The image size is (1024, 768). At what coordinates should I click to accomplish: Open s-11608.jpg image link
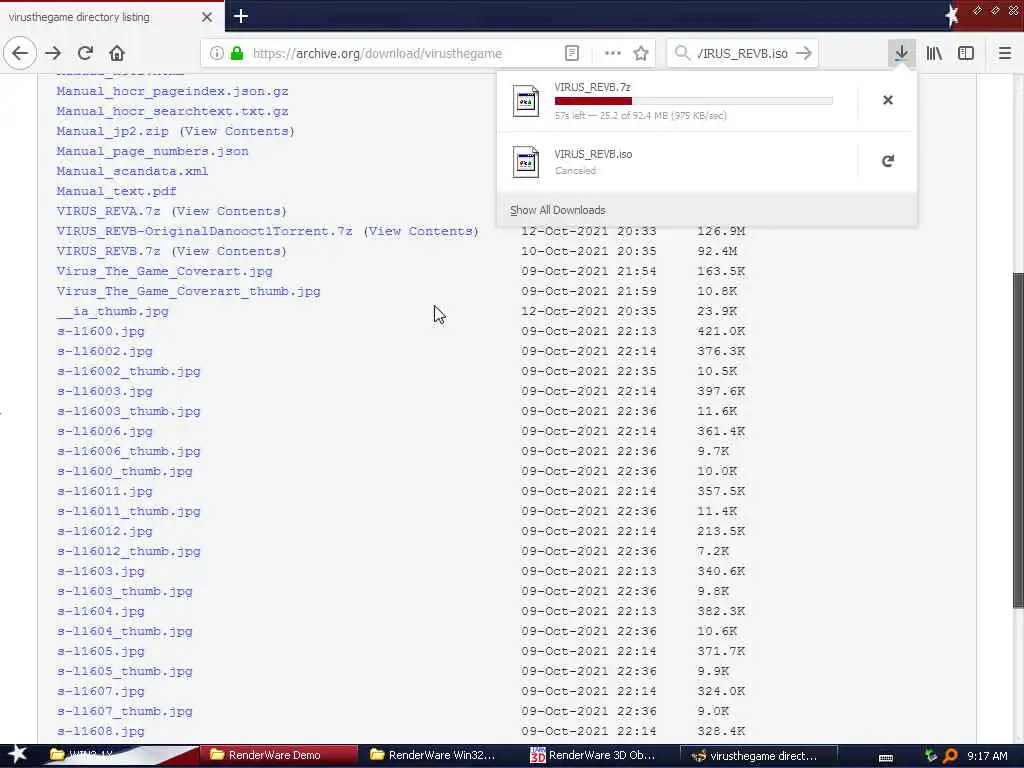pyautogui.click(x=101, y=731)
